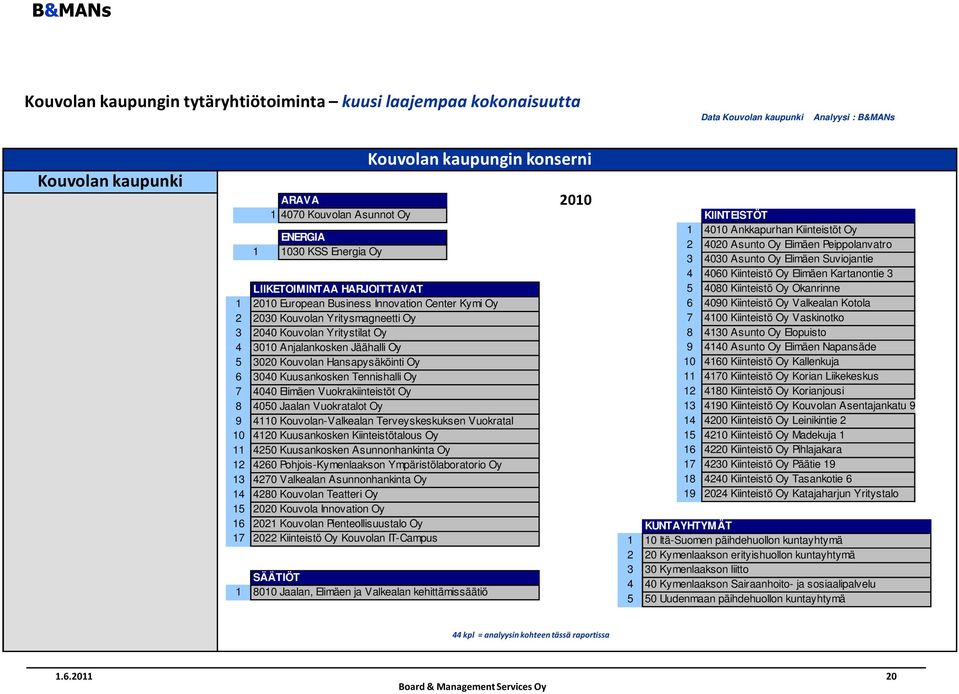Click the B&MANs logo
Viewport: 959px width, 694px height.
[x=72, y=10]
